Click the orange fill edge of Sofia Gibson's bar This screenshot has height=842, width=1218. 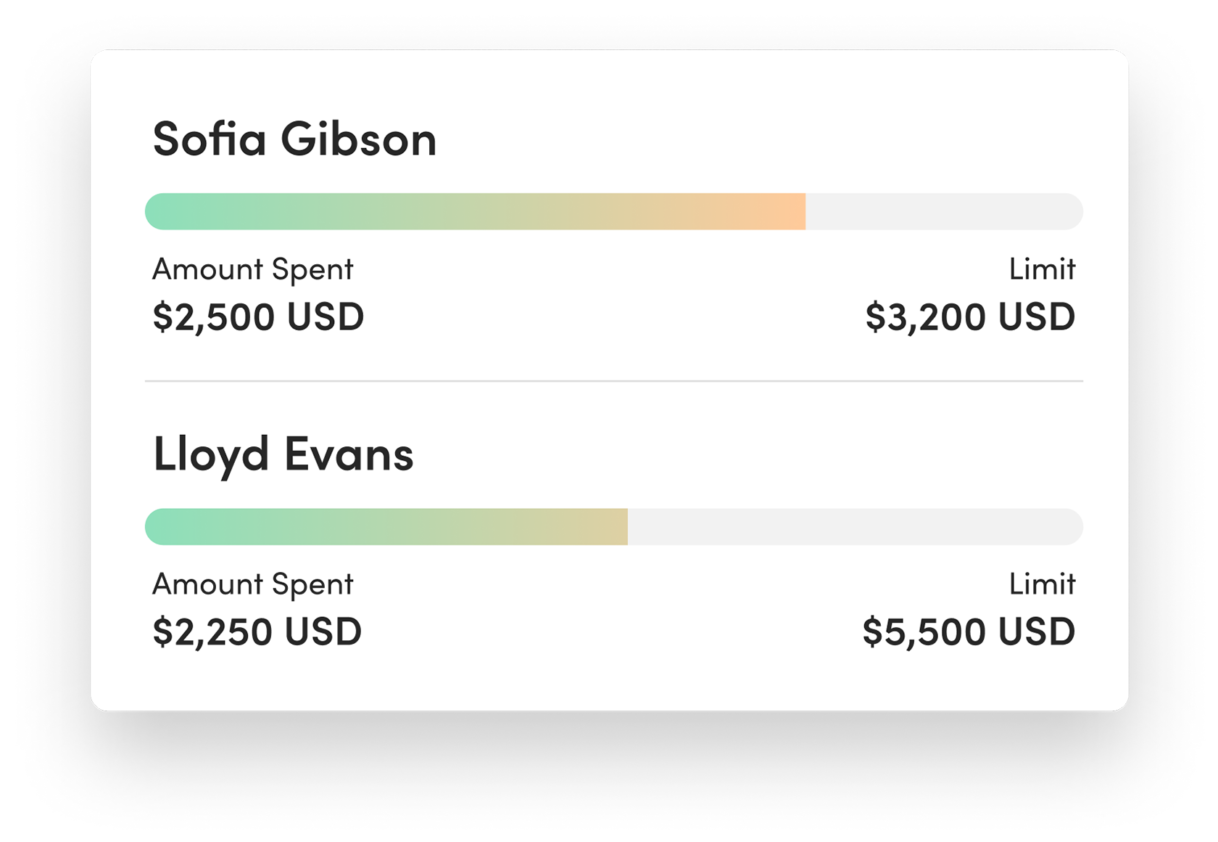[x=798, y=212]
